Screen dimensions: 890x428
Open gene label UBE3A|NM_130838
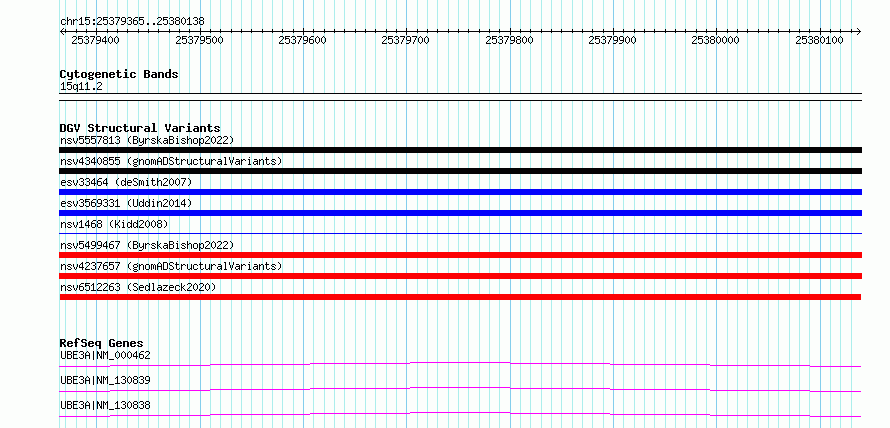point(105,405)
